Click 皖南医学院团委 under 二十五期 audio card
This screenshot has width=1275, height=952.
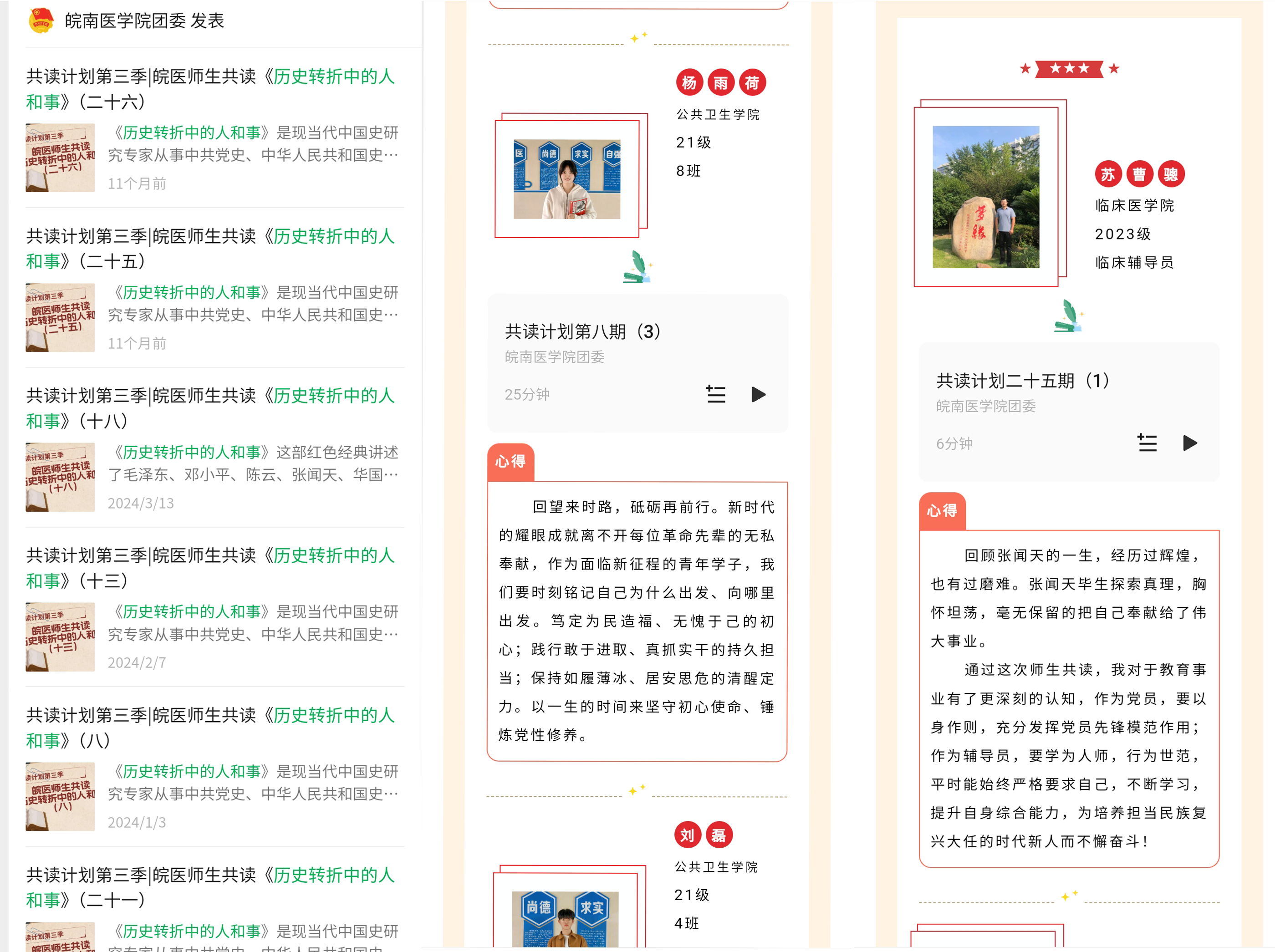pos(986,406)
